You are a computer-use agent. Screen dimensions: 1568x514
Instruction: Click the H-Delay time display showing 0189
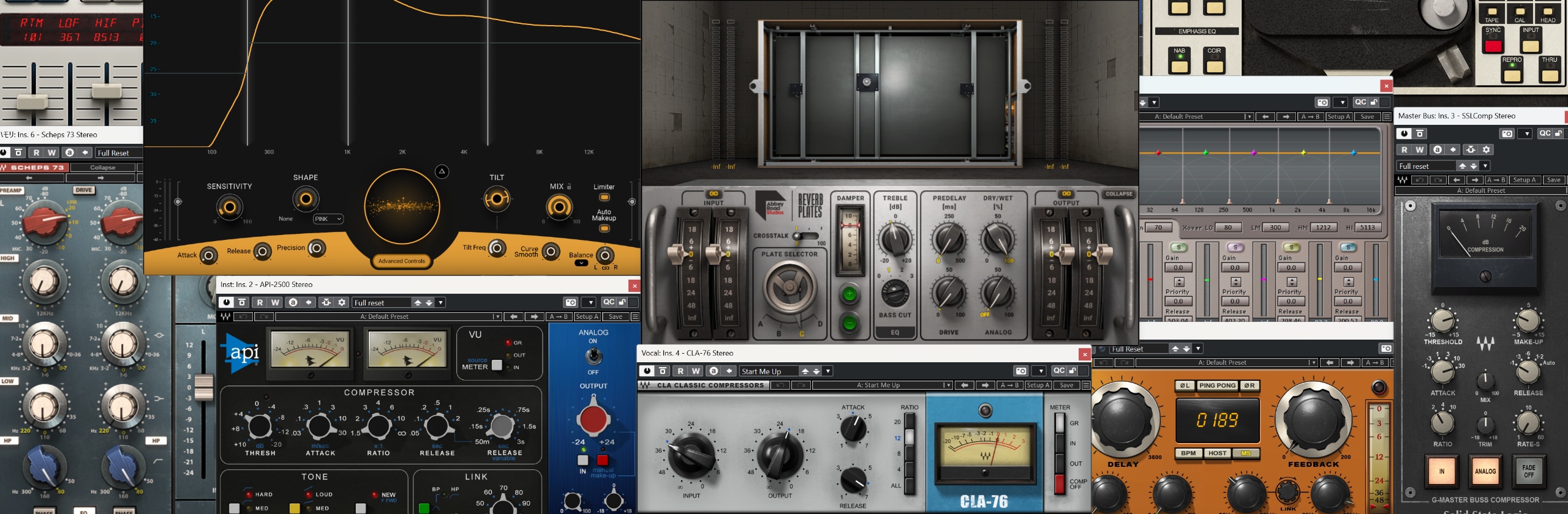1218,420
